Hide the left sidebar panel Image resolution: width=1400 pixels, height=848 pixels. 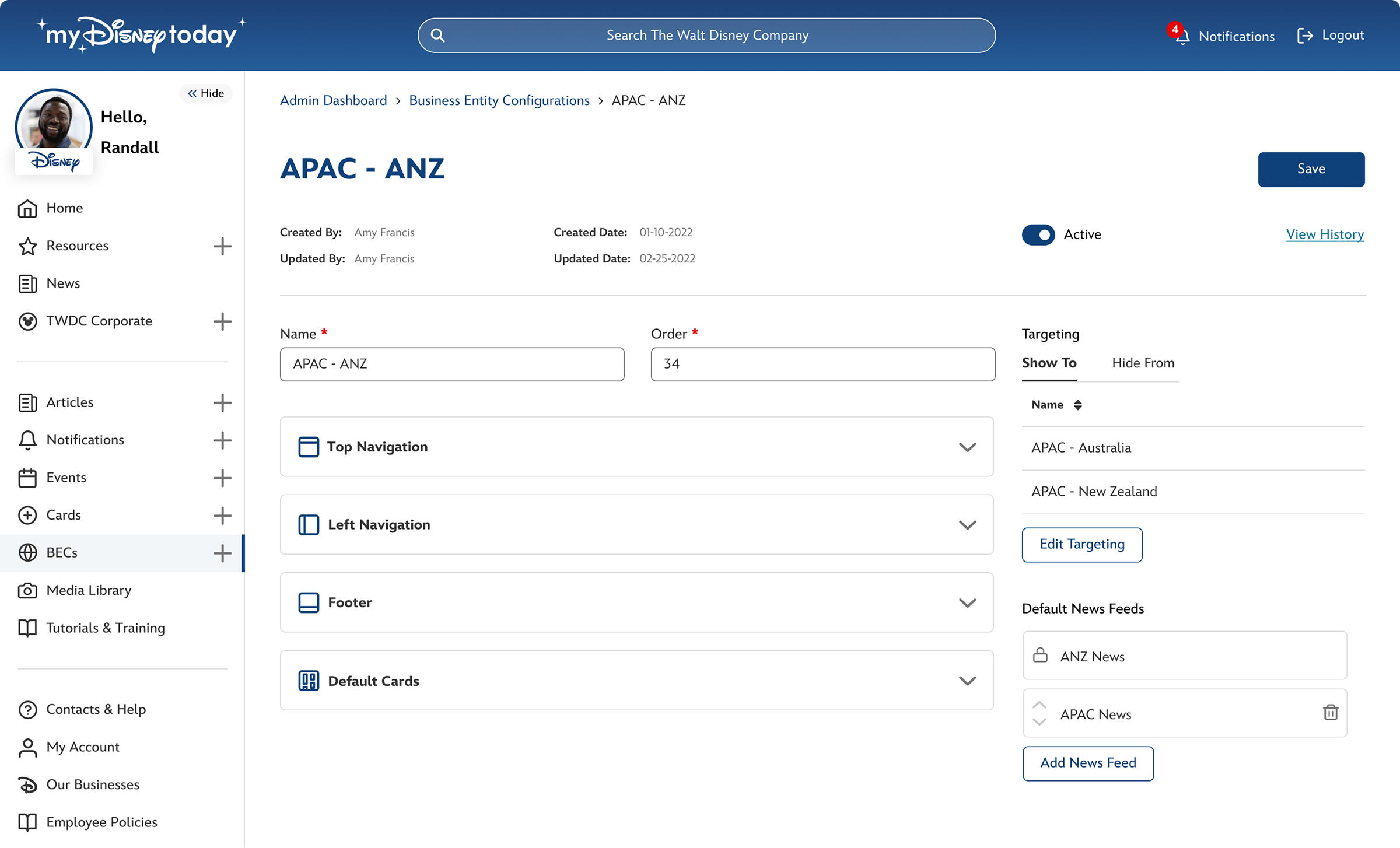coord(206,93)
